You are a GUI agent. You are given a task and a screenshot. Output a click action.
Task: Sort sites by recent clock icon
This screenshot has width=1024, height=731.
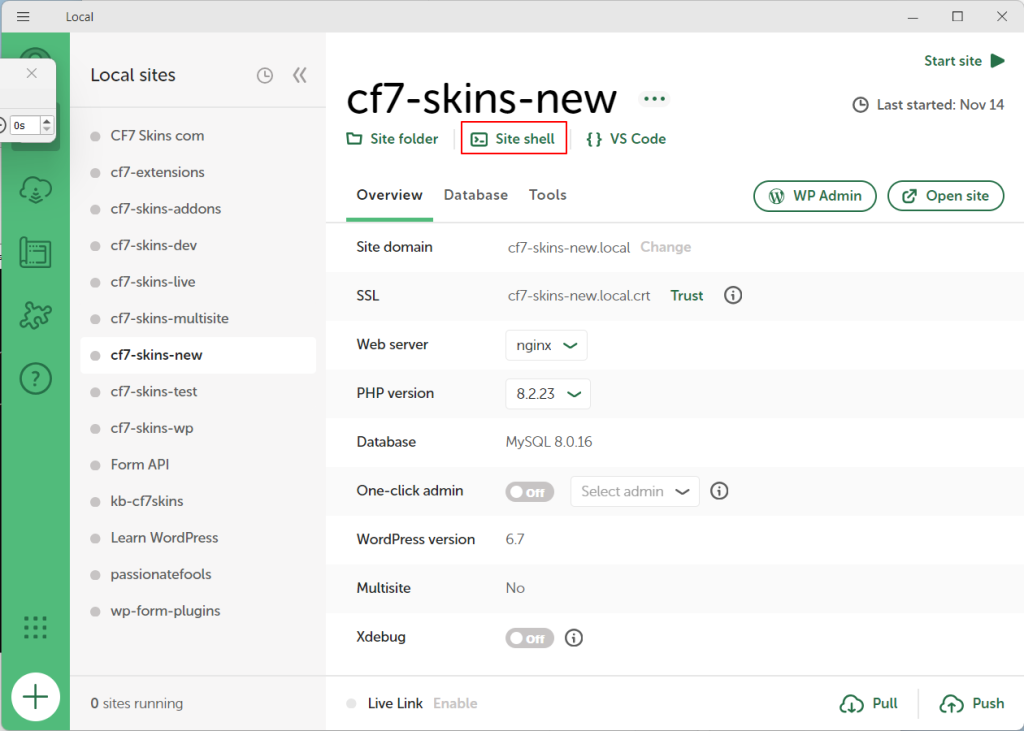pyautogui.click(x=264, y=75)
